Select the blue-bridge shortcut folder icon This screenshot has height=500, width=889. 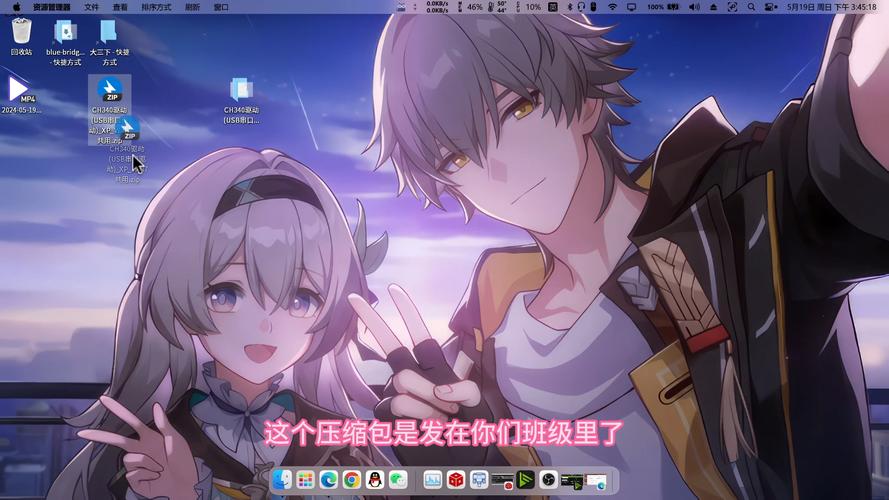[x=66, y=43]
